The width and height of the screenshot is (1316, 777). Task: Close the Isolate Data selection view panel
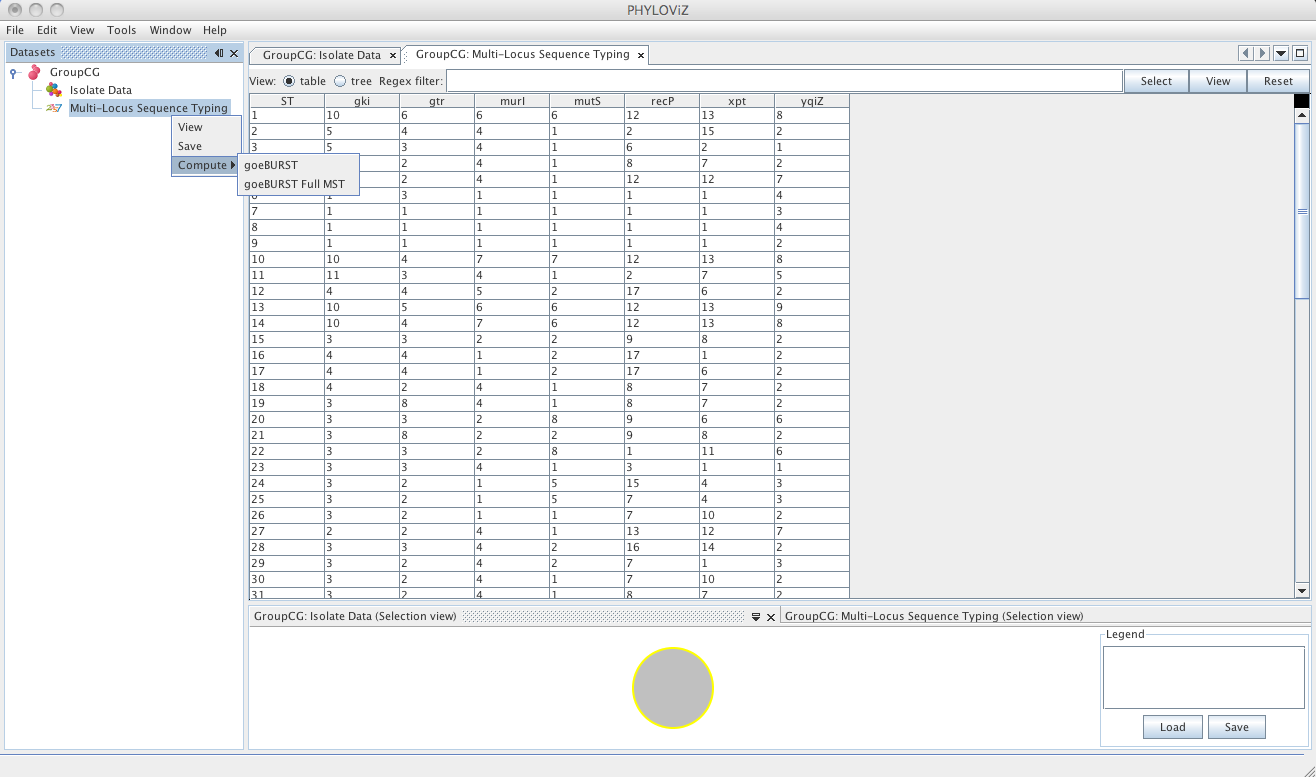tap(771, 617)
